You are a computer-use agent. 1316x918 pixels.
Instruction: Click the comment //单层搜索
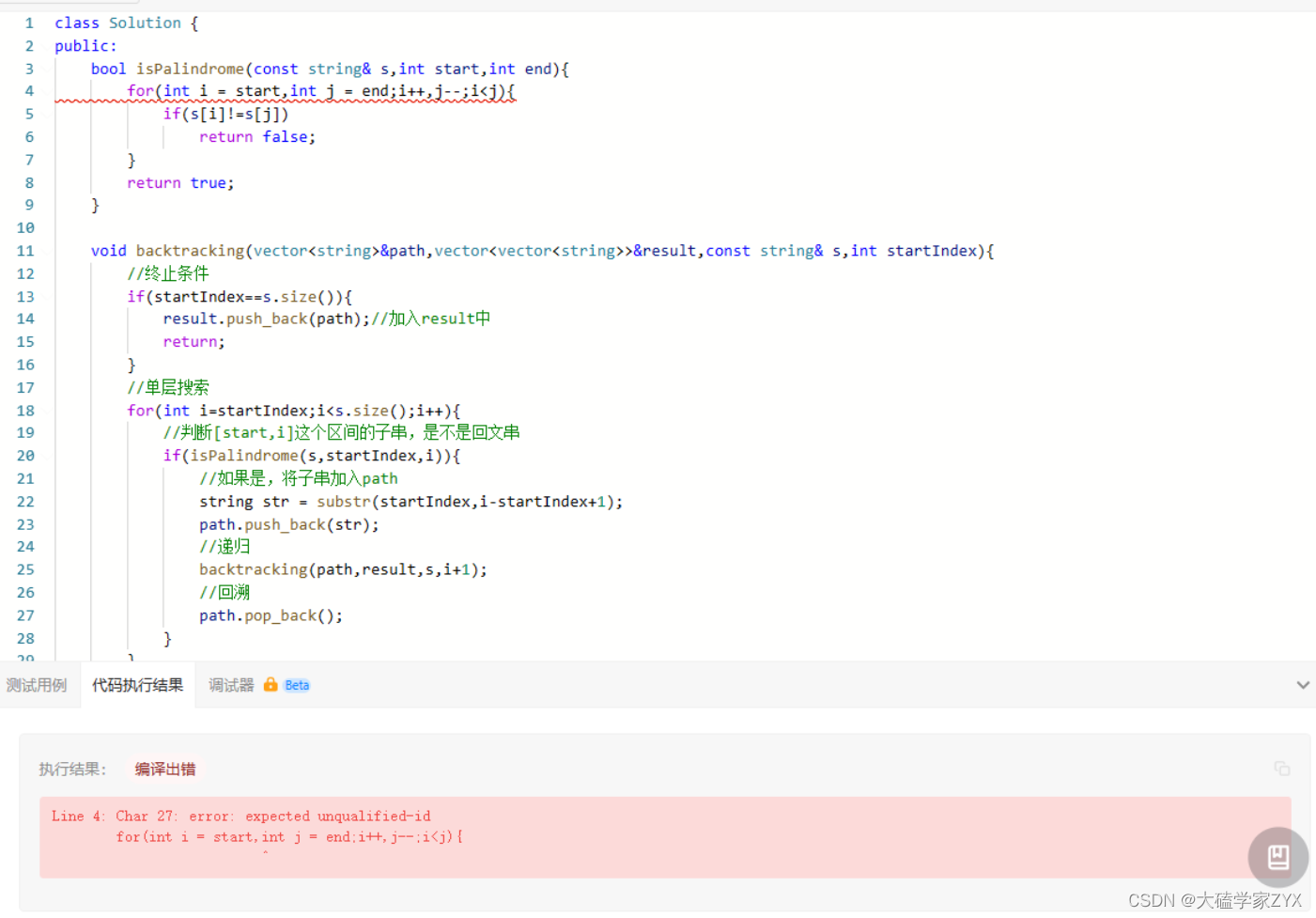[168, 387]
